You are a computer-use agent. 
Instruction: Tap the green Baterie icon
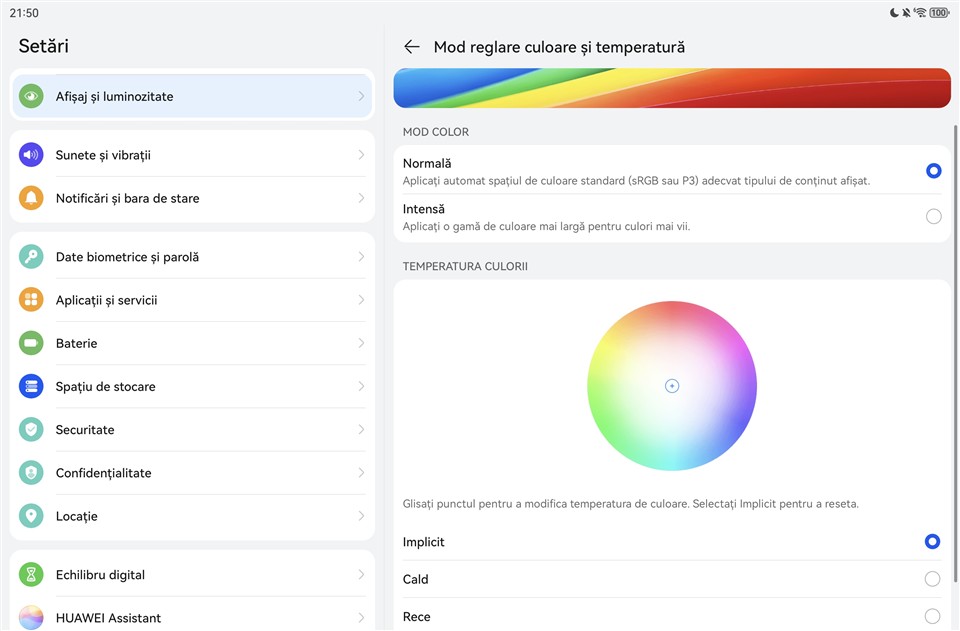click(x=31, y=343)
